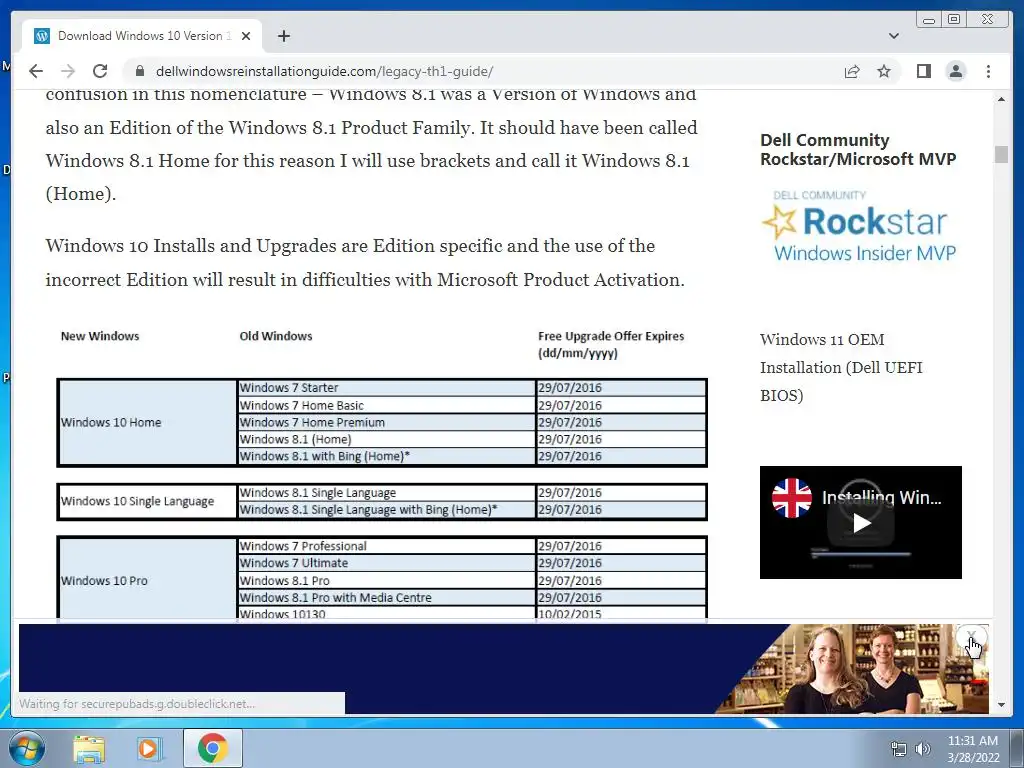
Task: Click the Chrome taskbar icon
Action: point(212,748)
